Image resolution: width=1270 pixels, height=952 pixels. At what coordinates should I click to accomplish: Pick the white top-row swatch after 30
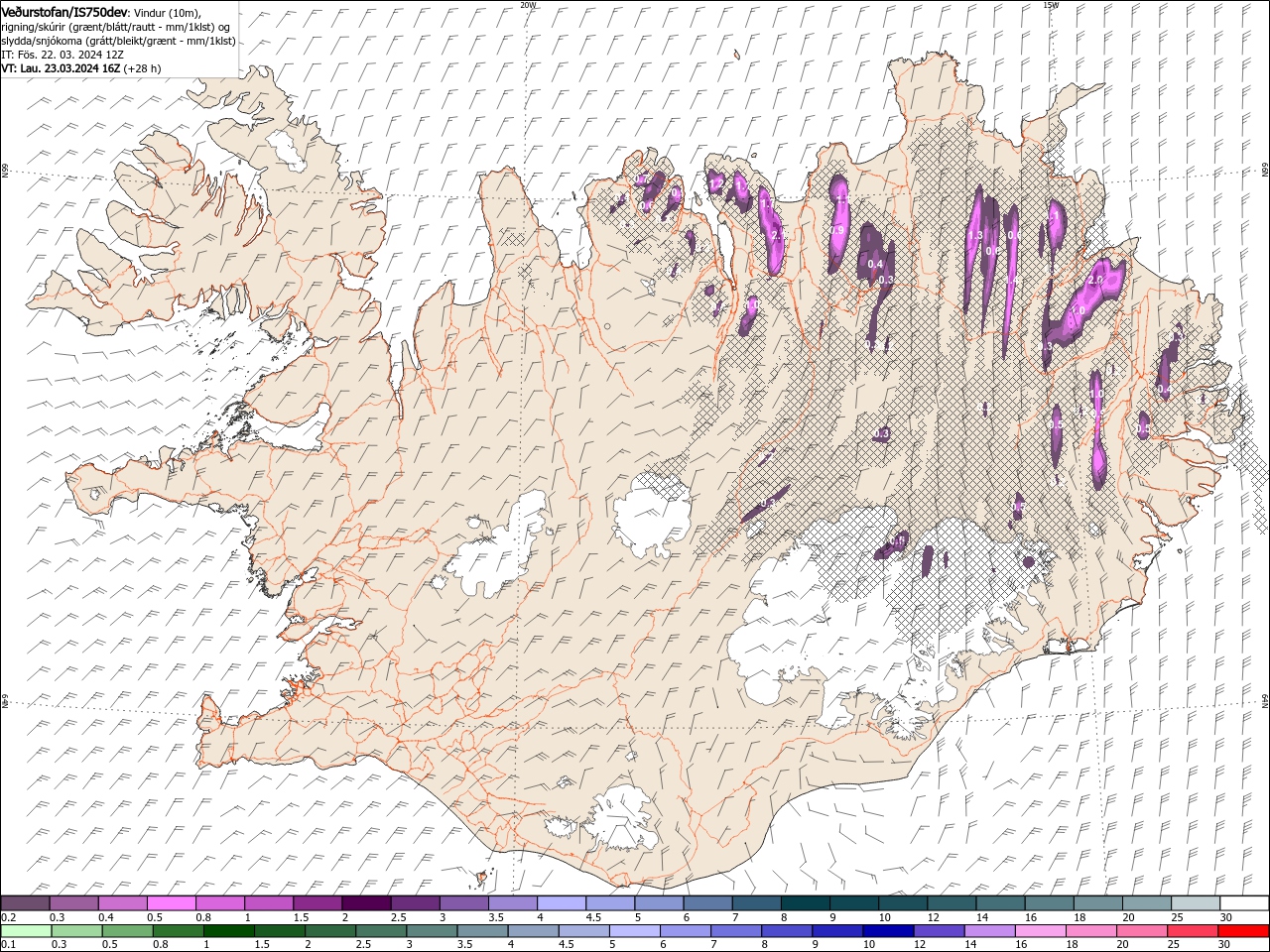point(1244,903)
